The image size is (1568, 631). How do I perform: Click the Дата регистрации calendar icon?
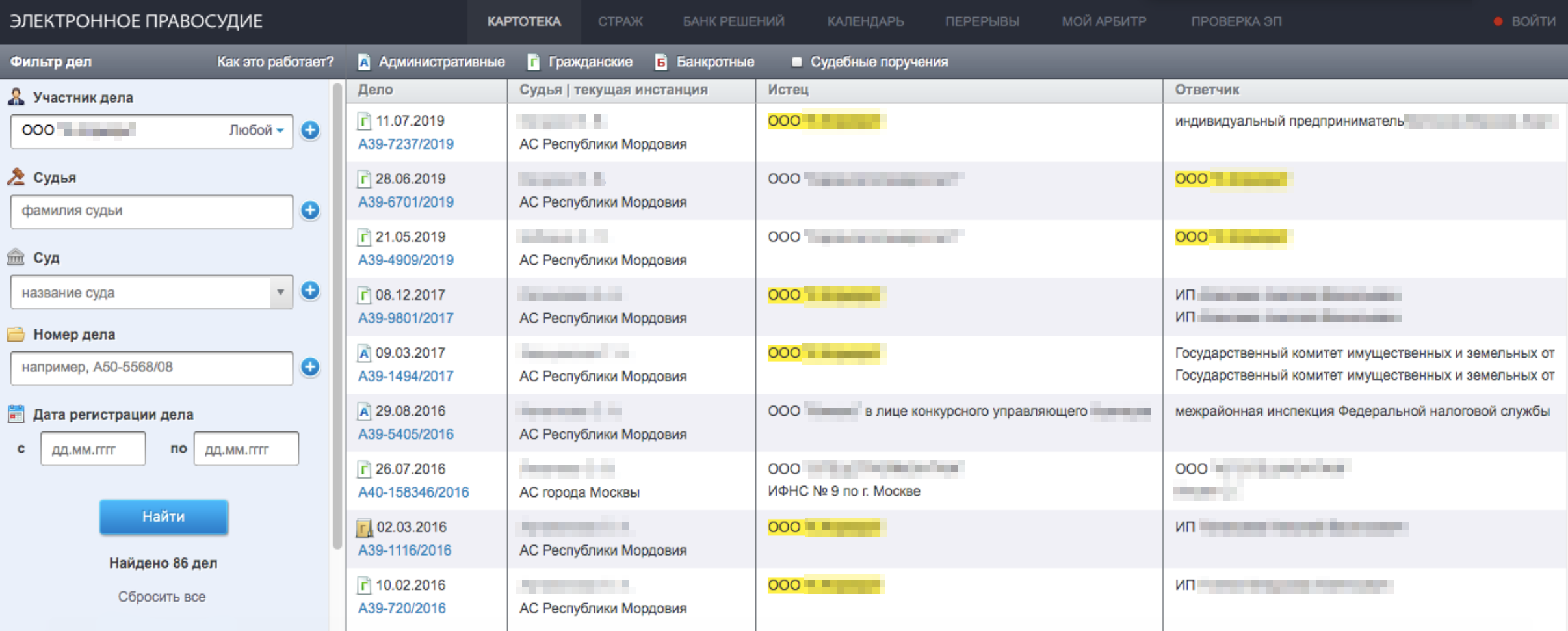pyautogui.click(x=16, y=414)
